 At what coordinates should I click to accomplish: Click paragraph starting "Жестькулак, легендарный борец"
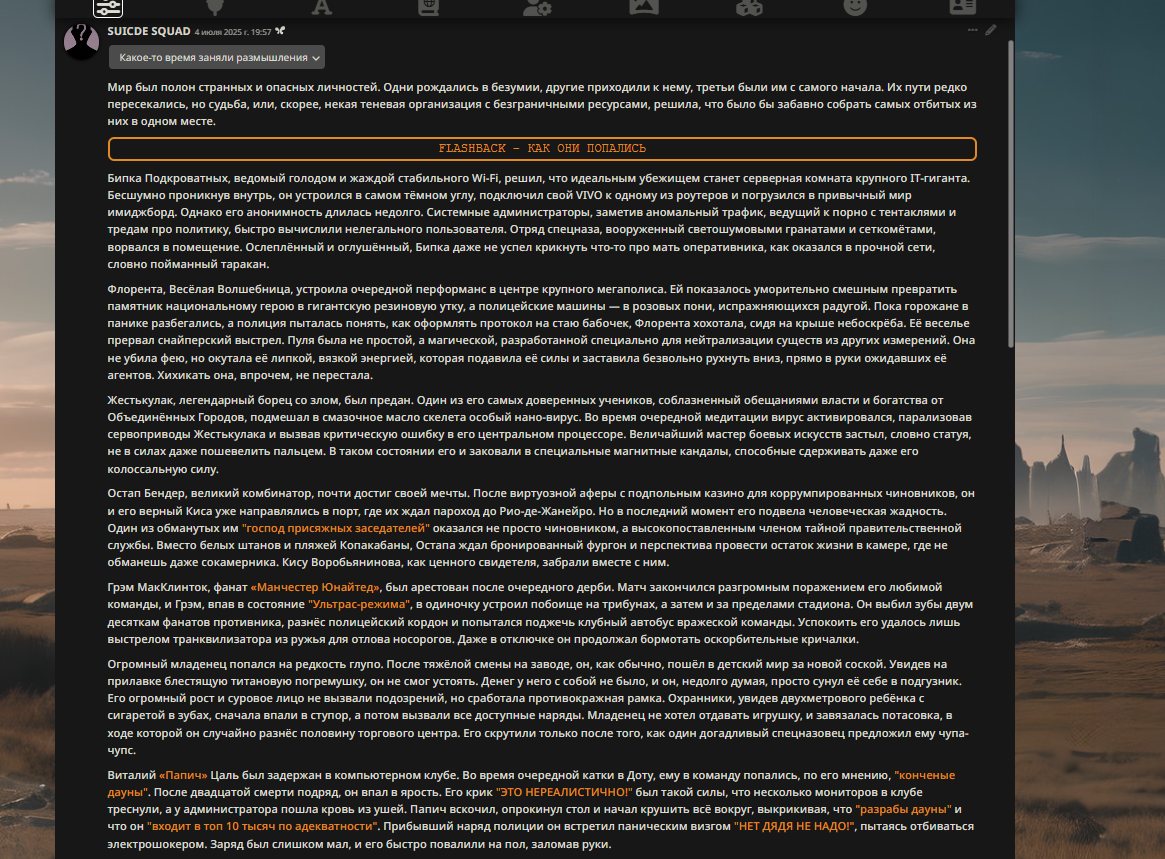[542, 435]
